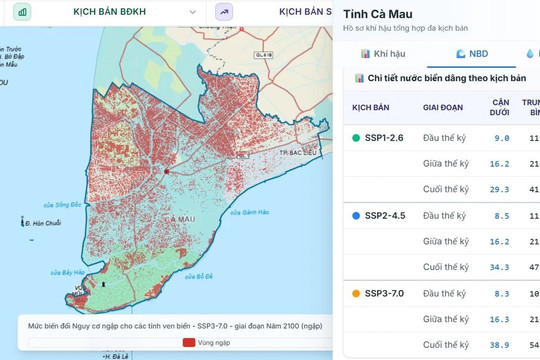
Task: Click the QL 61B road sign on map
Action: [x=264, y=55]
